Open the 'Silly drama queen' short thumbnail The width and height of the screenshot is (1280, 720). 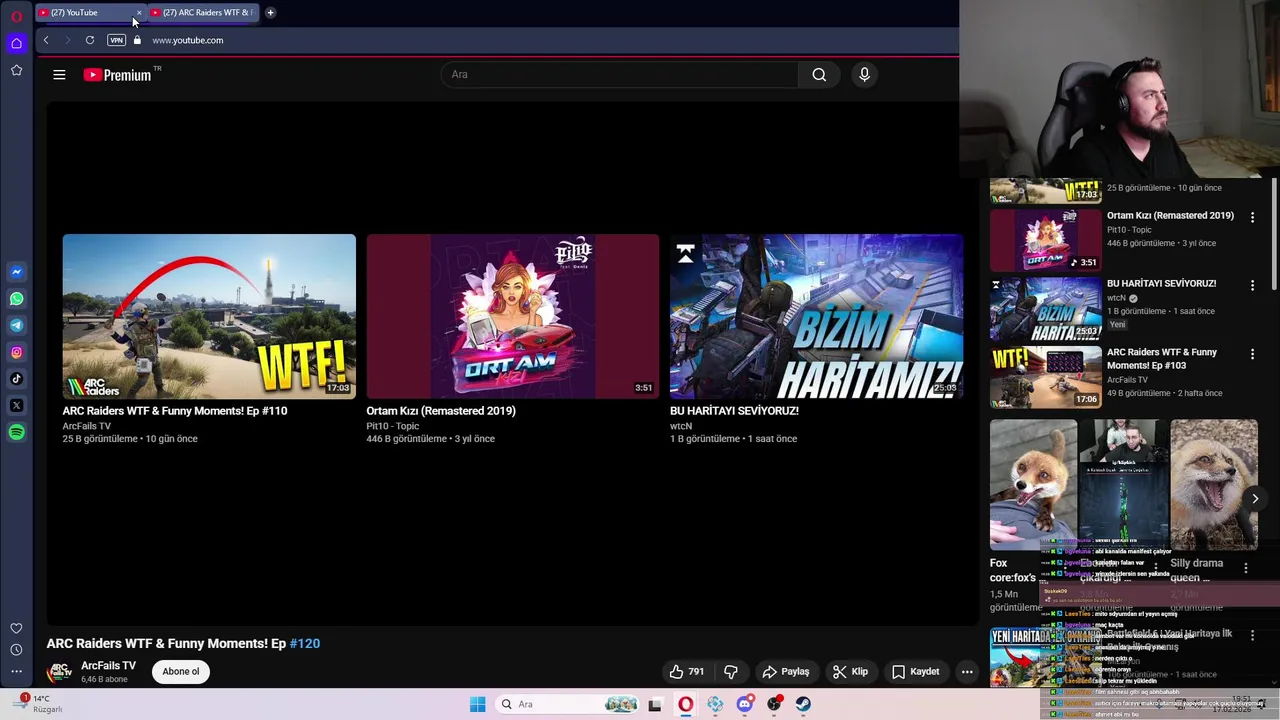click(1214, 485)
